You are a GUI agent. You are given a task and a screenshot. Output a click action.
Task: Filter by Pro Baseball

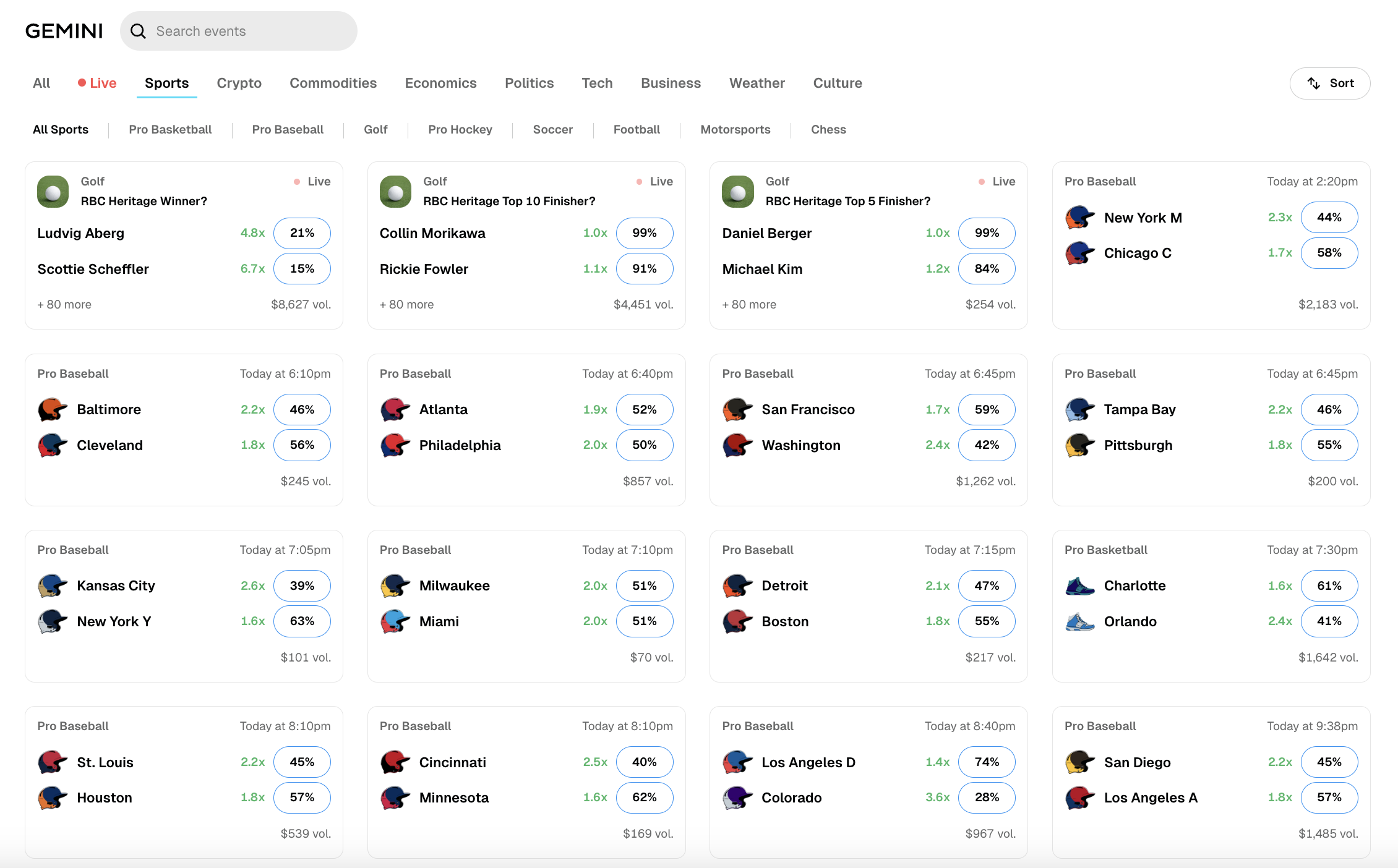point(288,129)
